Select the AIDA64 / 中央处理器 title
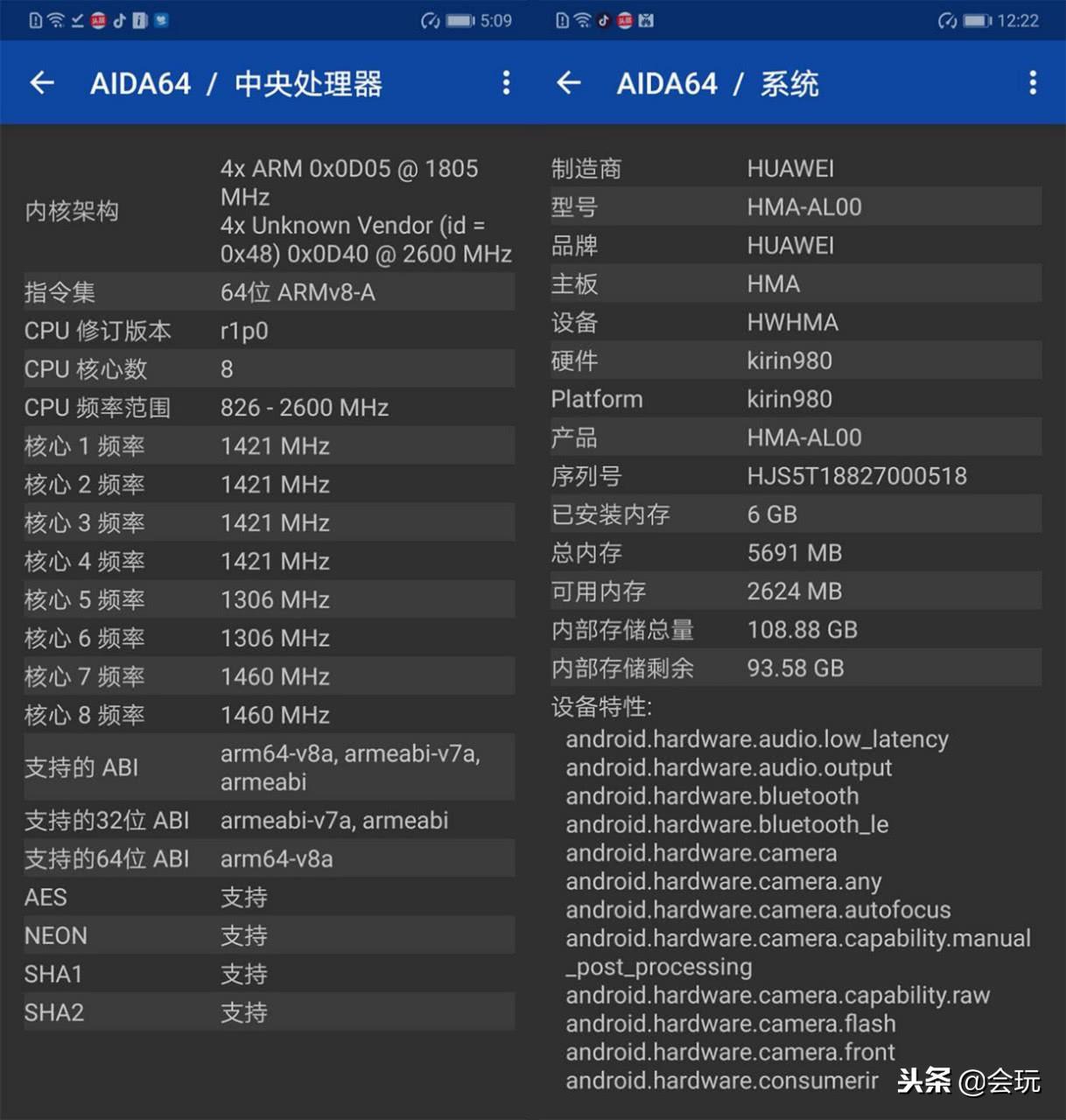This screenshot has width=1066, height=1120. [x=236, y=84]
